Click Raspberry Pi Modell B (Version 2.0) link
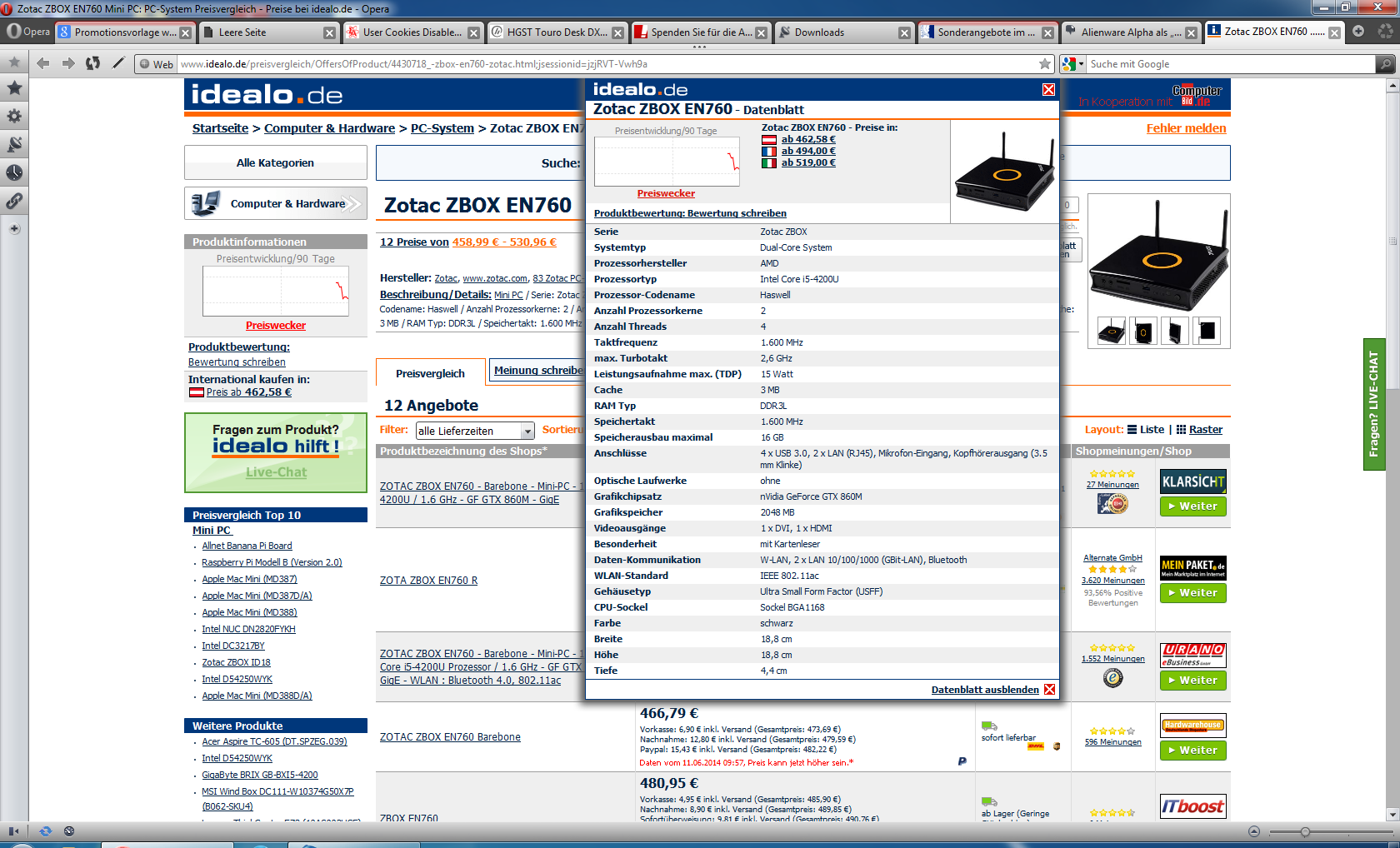 pyautogui.click(x=272, y=562)
